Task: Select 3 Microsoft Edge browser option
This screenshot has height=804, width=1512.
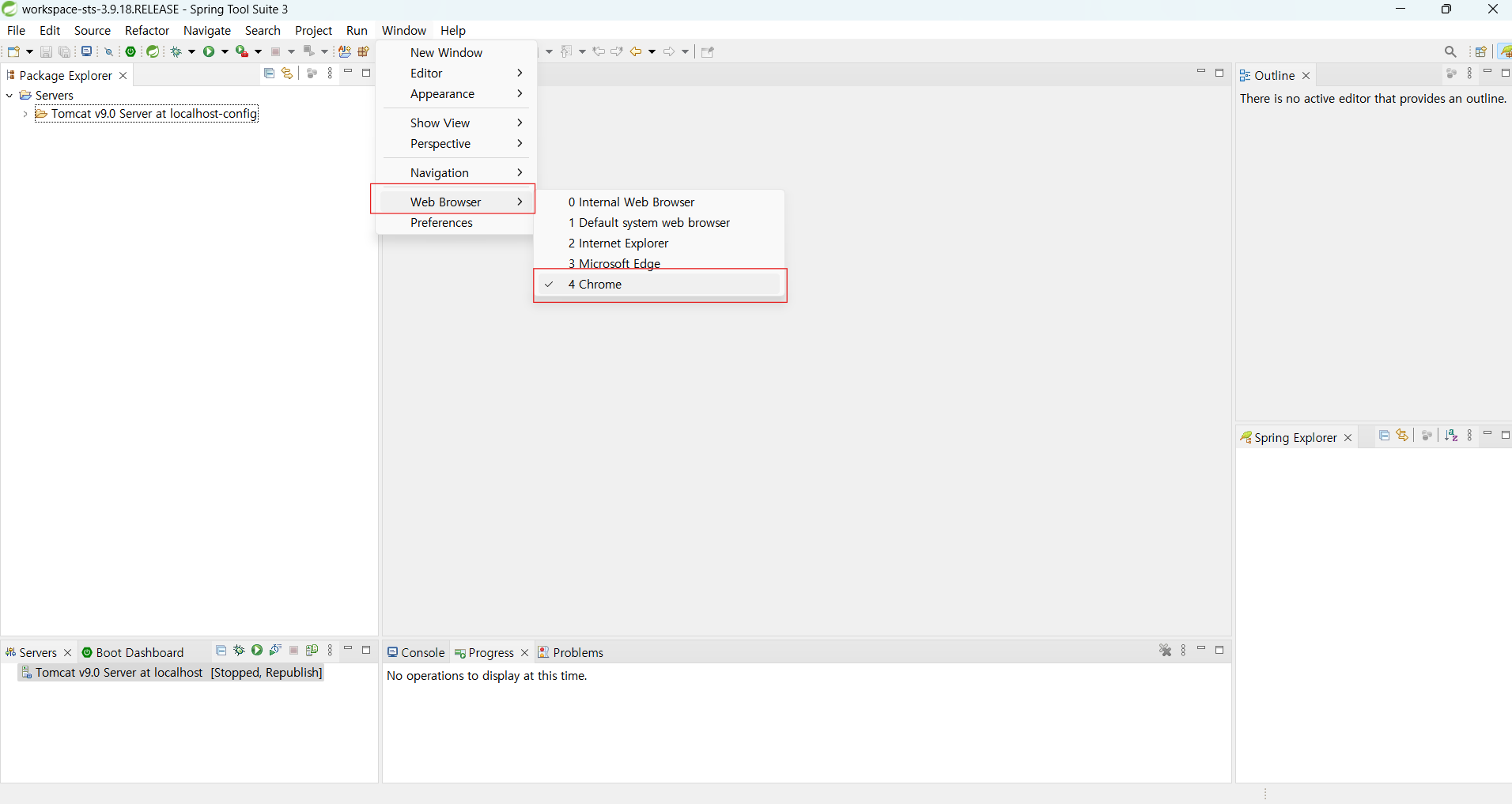Action: [660, 264]
